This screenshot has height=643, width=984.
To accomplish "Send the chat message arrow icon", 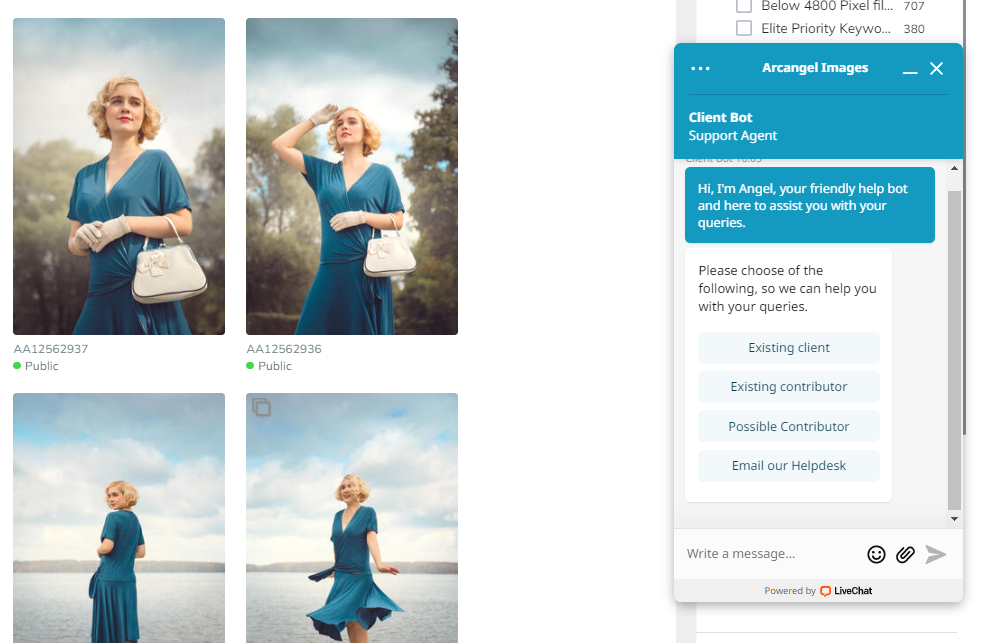I will tap(936, 554).
